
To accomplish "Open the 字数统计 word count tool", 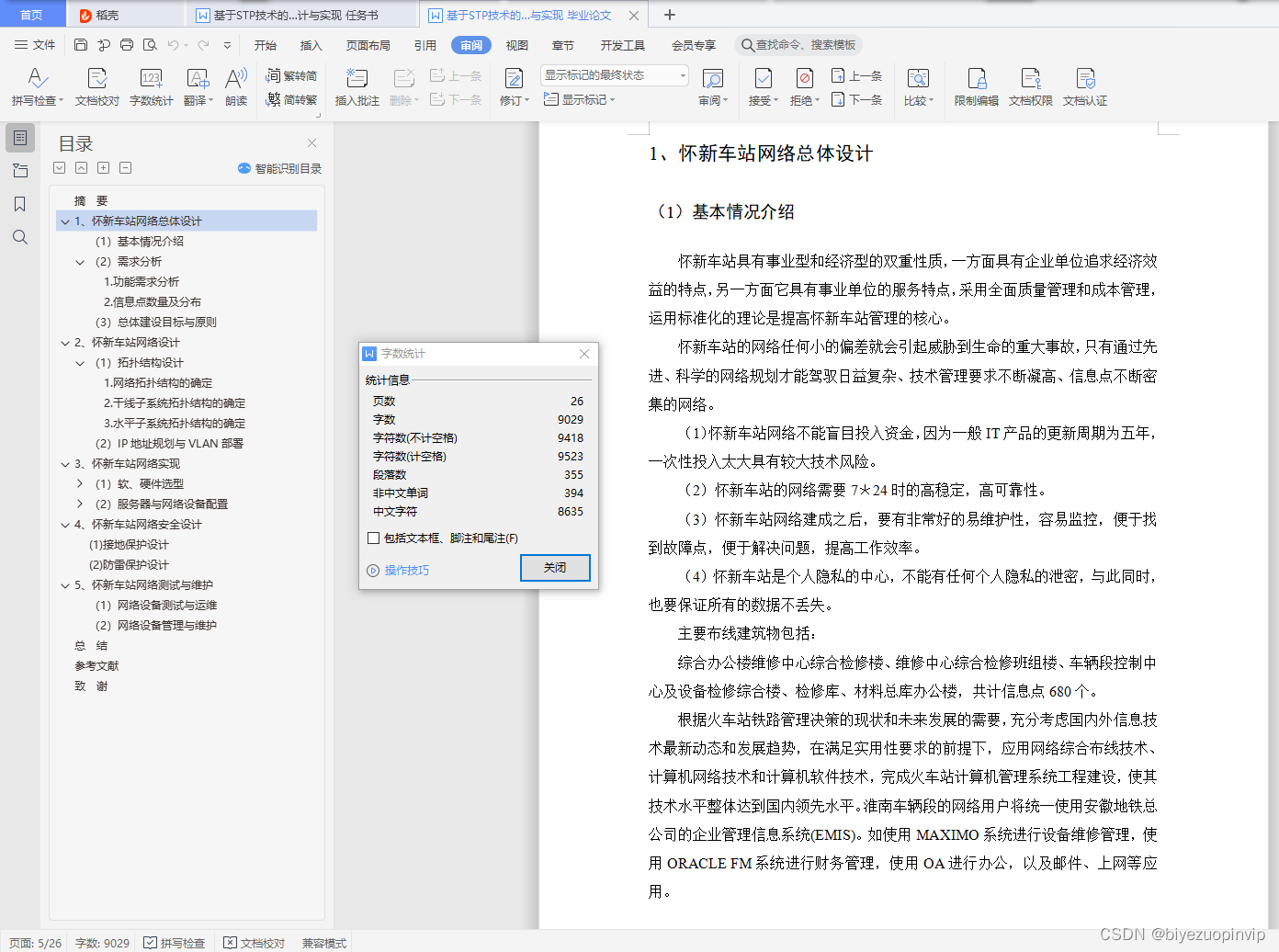I will (x=151, y=86).
